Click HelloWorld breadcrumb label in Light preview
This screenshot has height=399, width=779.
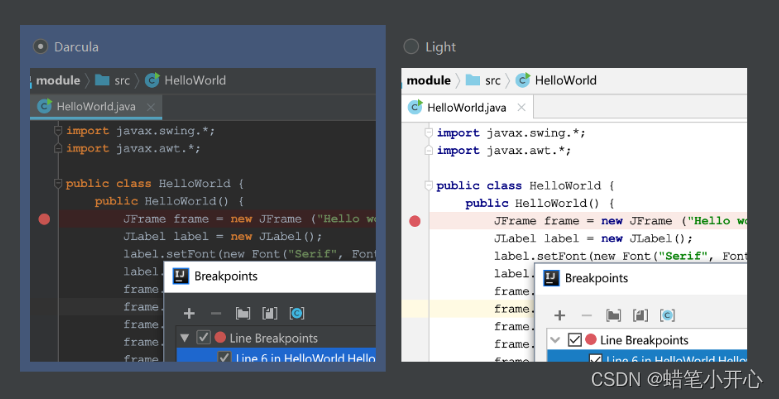[566, 80]
